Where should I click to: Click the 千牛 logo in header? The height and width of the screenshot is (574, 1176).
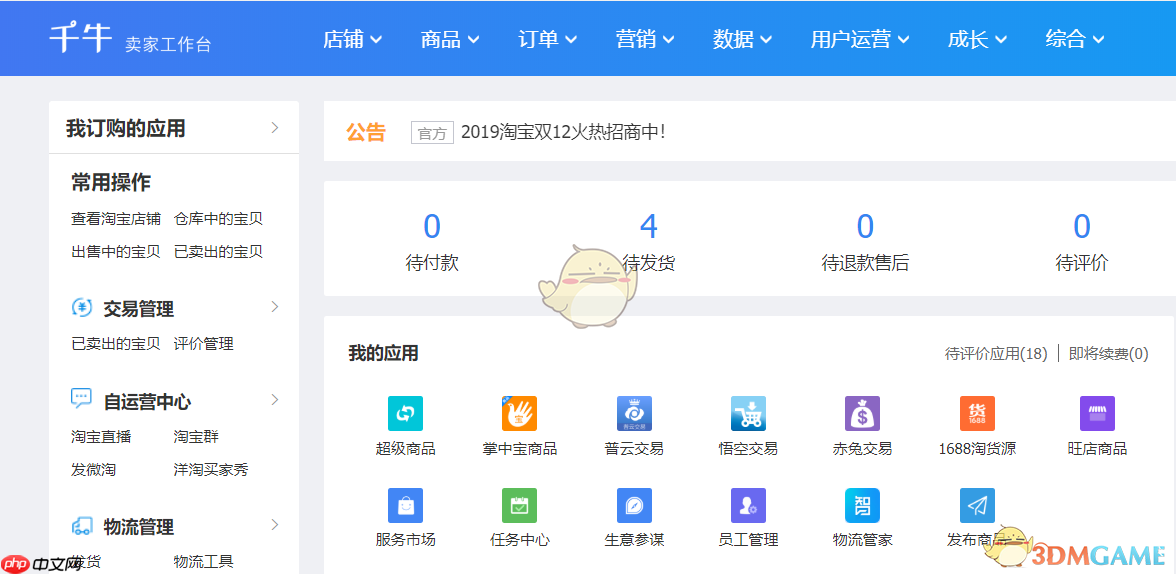(81, 38)
